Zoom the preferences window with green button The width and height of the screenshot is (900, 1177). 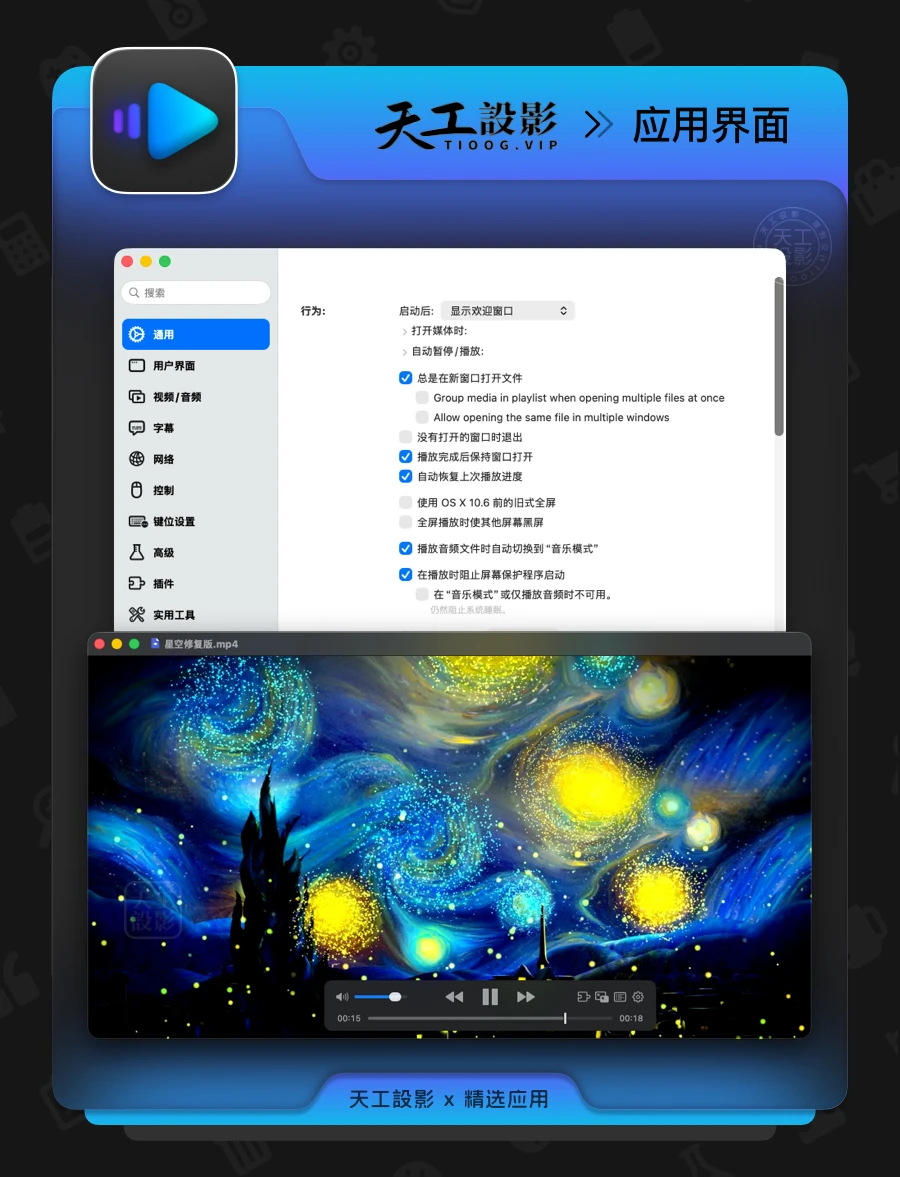(165, 261)
